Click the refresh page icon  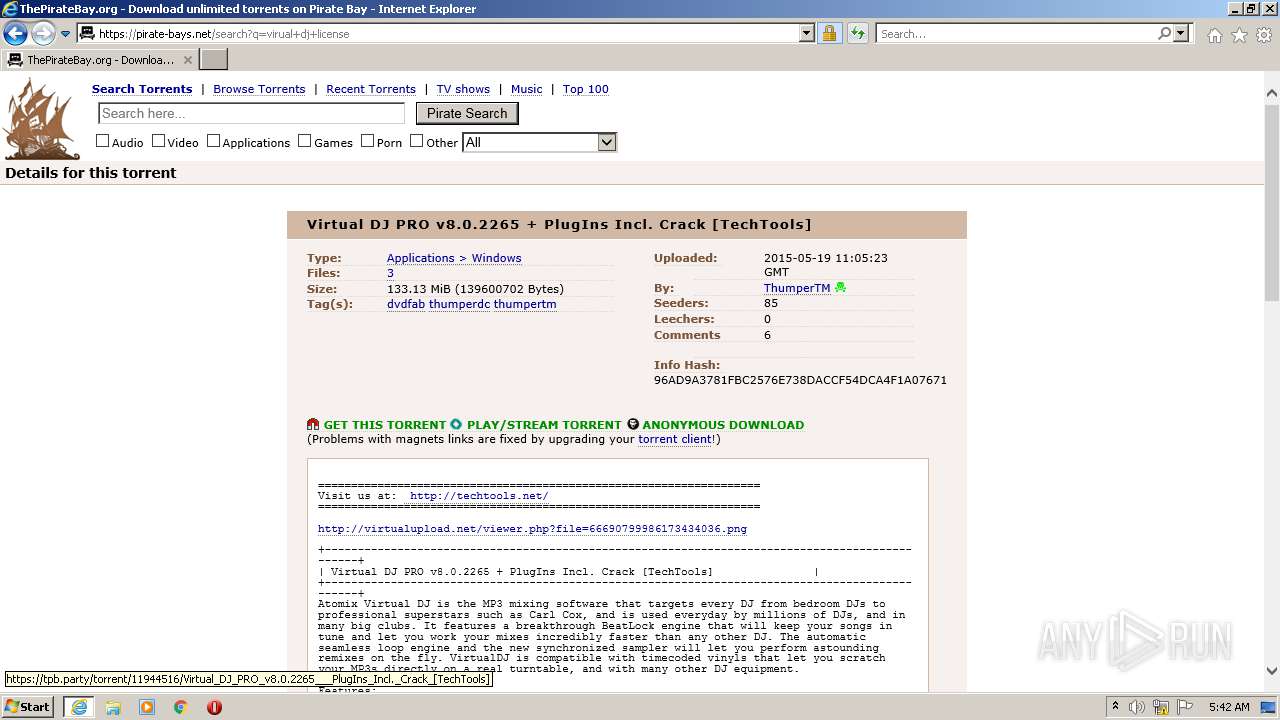pos(858,34)
